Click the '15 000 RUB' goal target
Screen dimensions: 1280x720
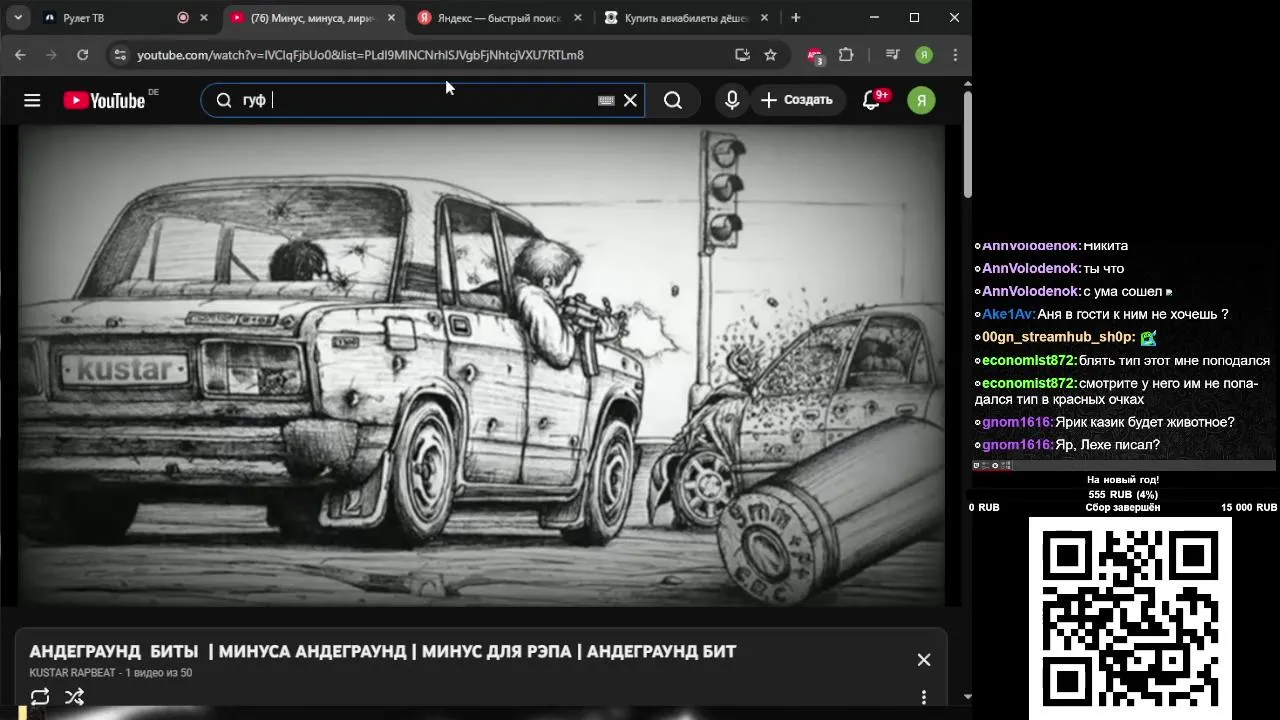1248,508
